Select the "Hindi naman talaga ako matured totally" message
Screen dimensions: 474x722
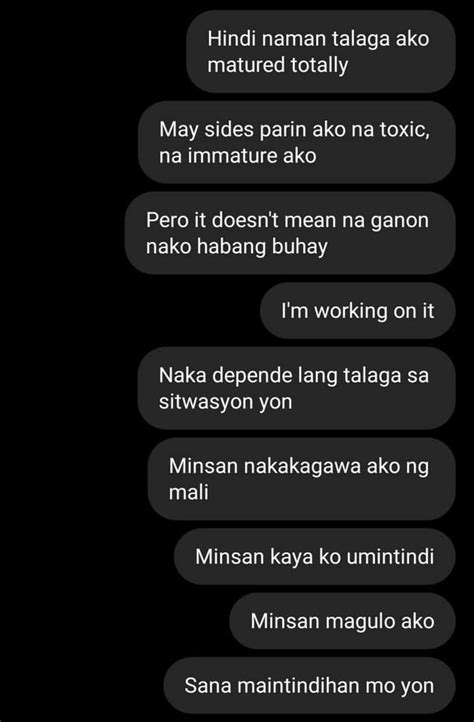coord(321,52)
